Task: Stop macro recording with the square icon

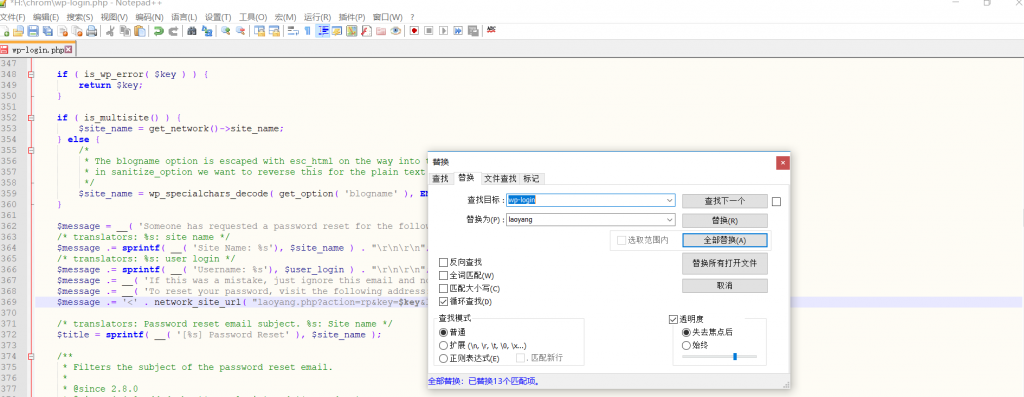Action: pos(429,31)
